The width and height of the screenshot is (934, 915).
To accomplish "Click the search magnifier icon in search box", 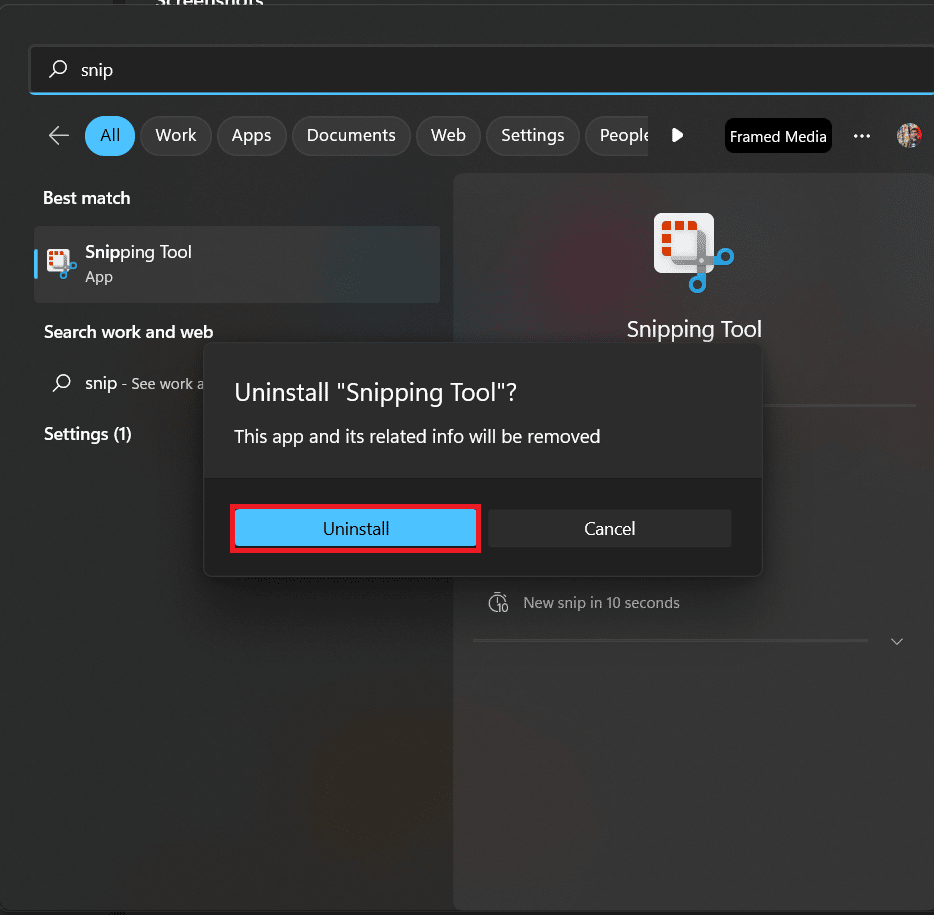I will 58,69.
